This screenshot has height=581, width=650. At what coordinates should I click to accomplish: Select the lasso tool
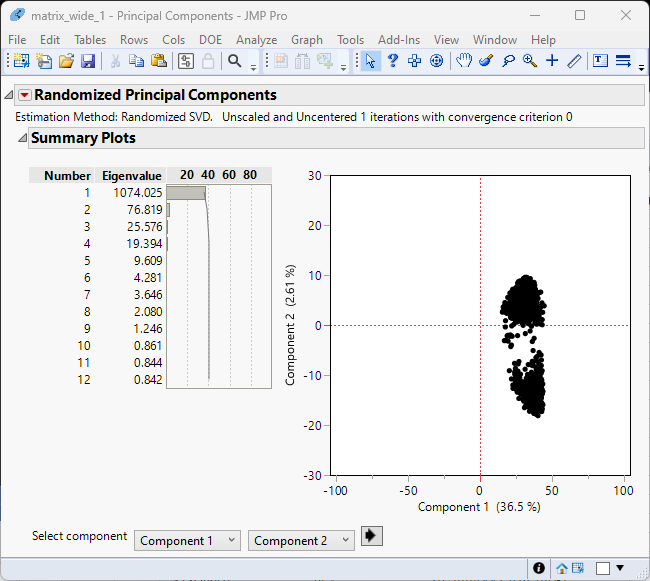(508, 61)
